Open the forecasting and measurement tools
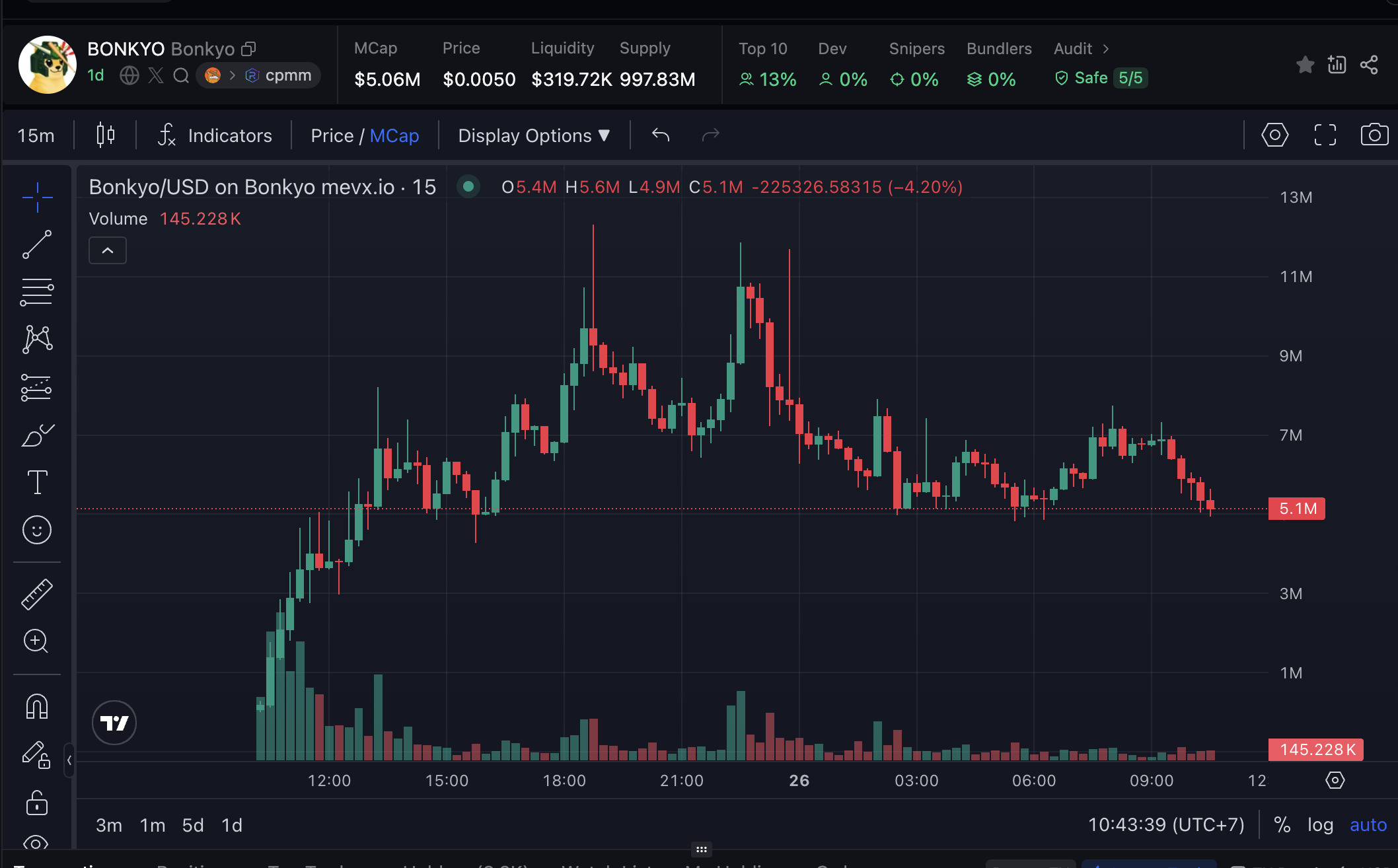The image size is (1398, 868). (x=37, y=388)
